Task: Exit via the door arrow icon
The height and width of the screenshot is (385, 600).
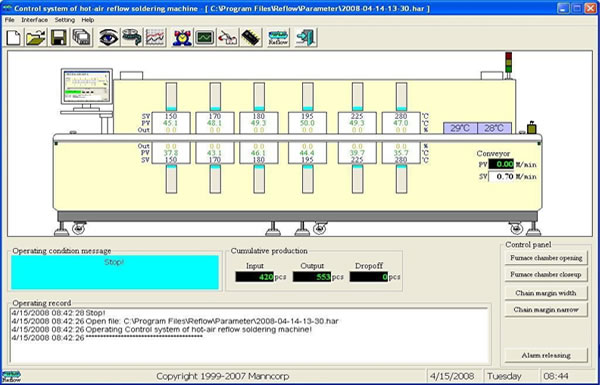Action: coord(306,38)
